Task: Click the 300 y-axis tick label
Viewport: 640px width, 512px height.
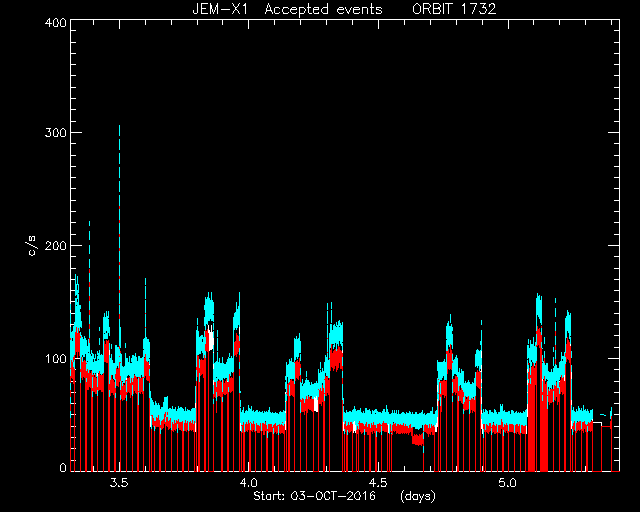Action: pos(56,133)
